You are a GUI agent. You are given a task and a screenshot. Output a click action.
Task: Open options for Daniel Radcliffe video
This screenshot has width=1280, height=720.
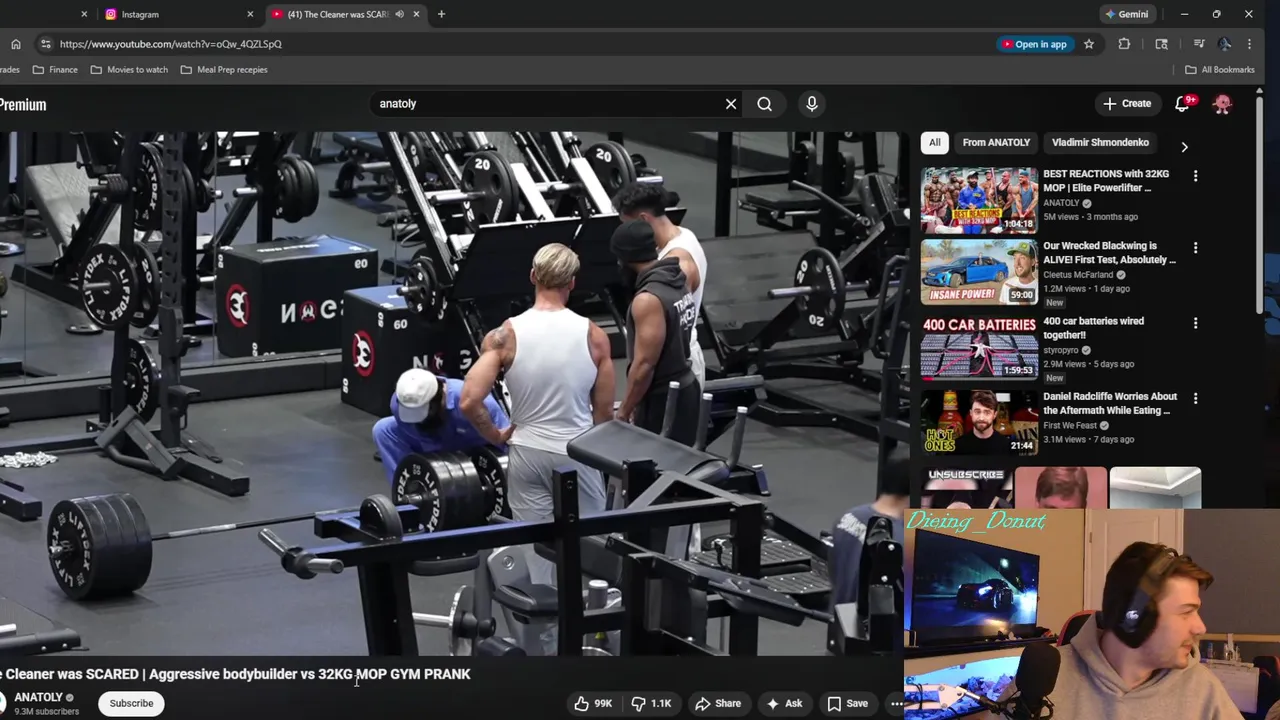1195,398
